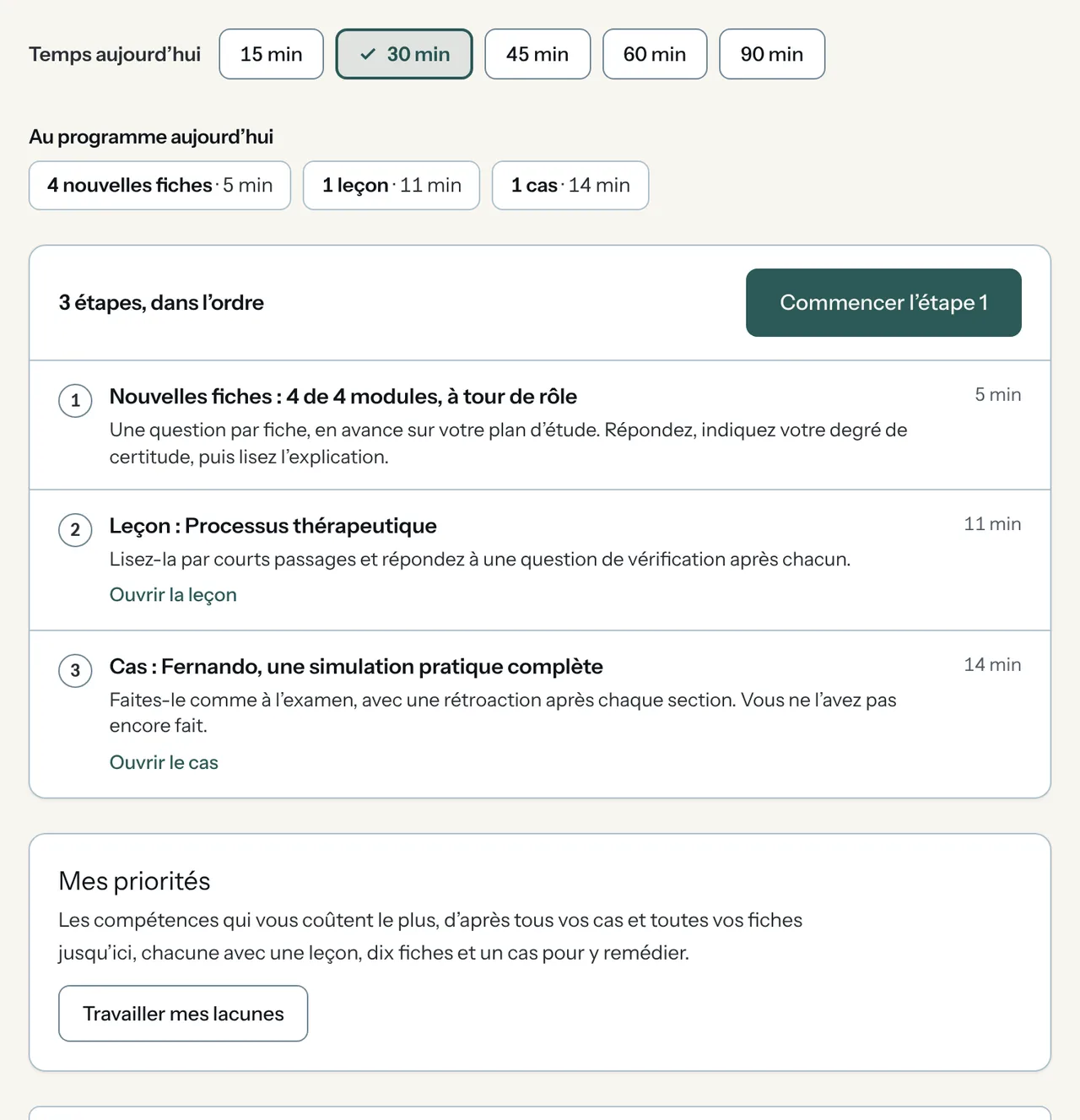
Task: Click the '11 min' duration of step 2
Action: 992,523
